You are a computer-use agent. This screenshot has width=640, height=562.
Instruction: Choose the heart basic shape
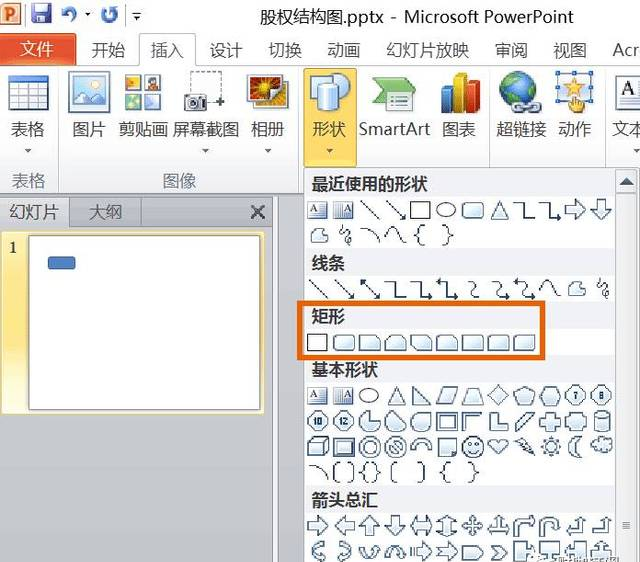tap(498, 446)
